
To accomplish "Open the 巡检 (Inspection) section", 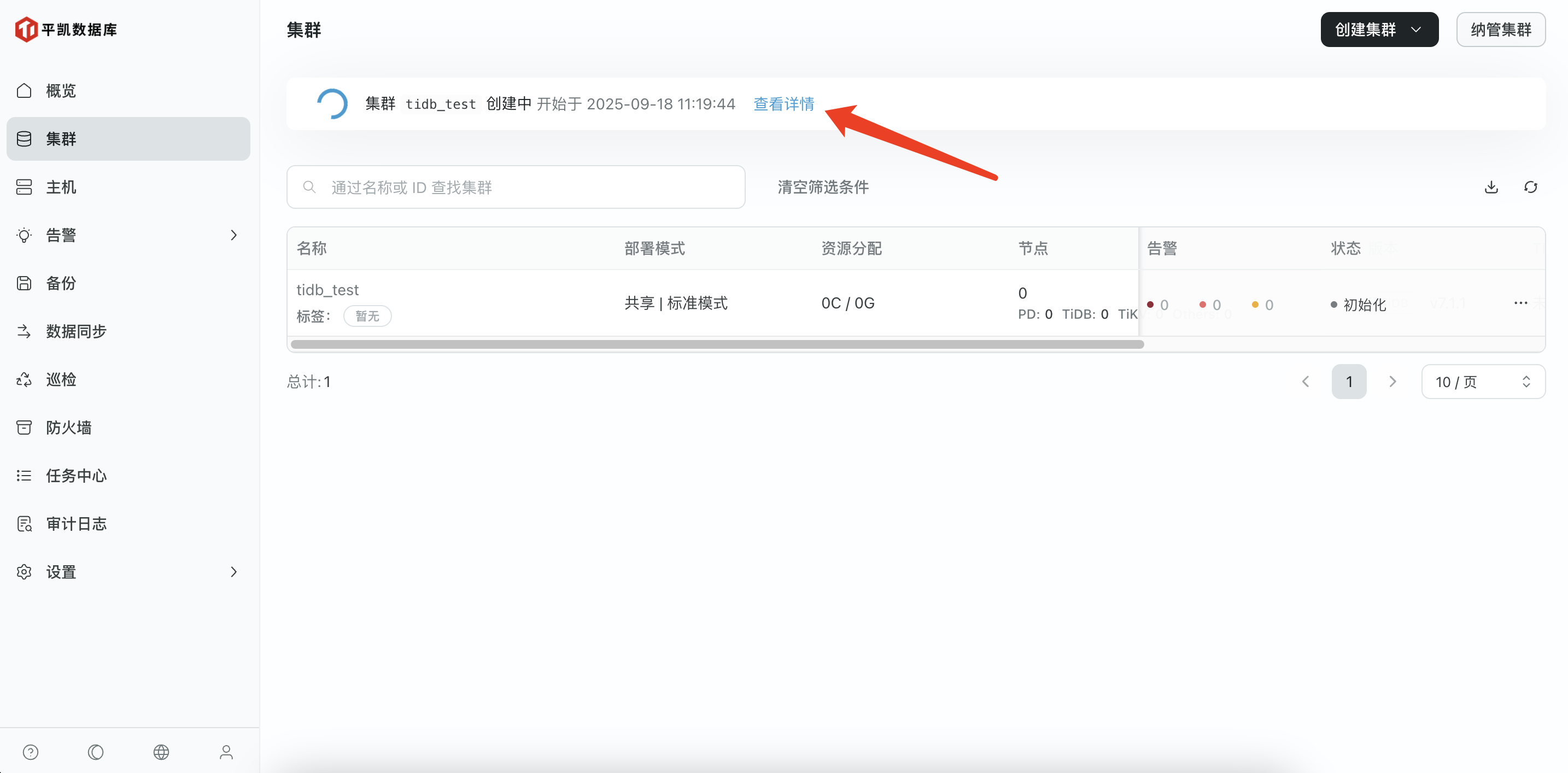I will (x=60, y=379).
